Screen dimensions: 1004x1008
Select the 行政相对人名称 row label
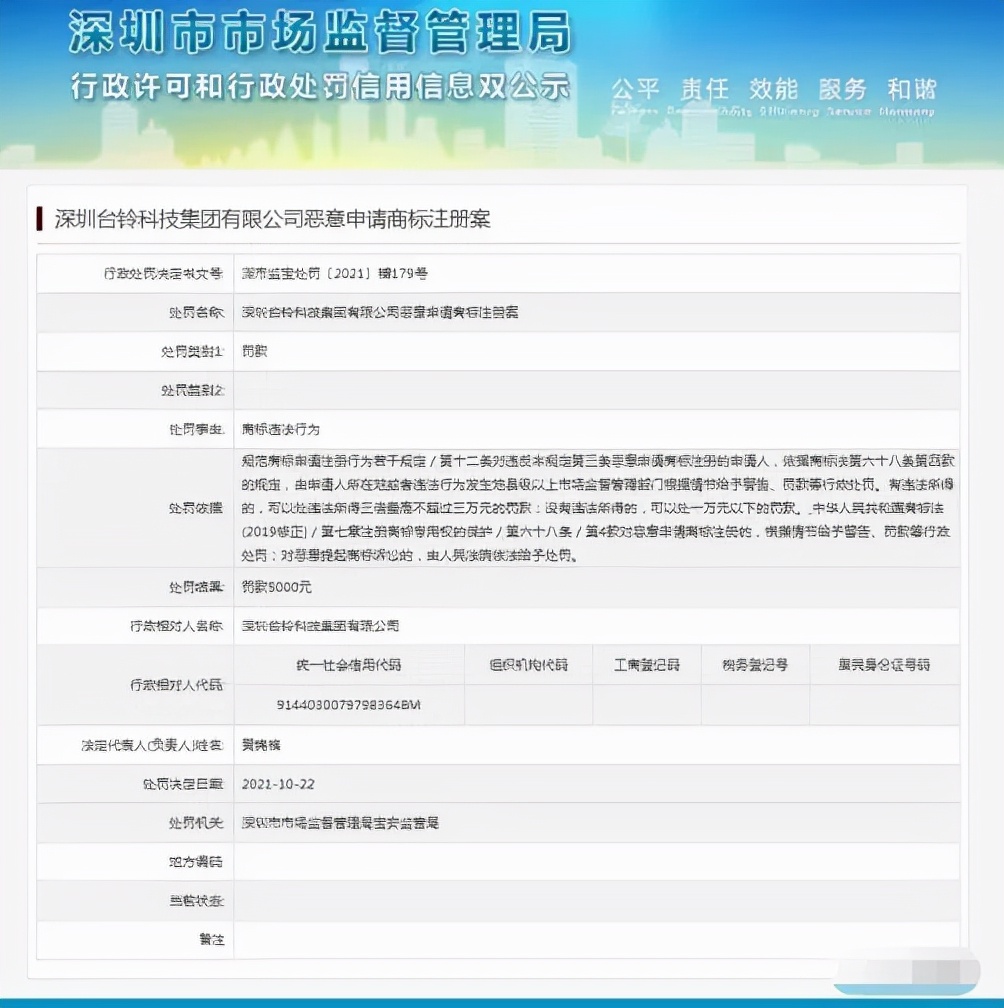[x=177, y=626]
